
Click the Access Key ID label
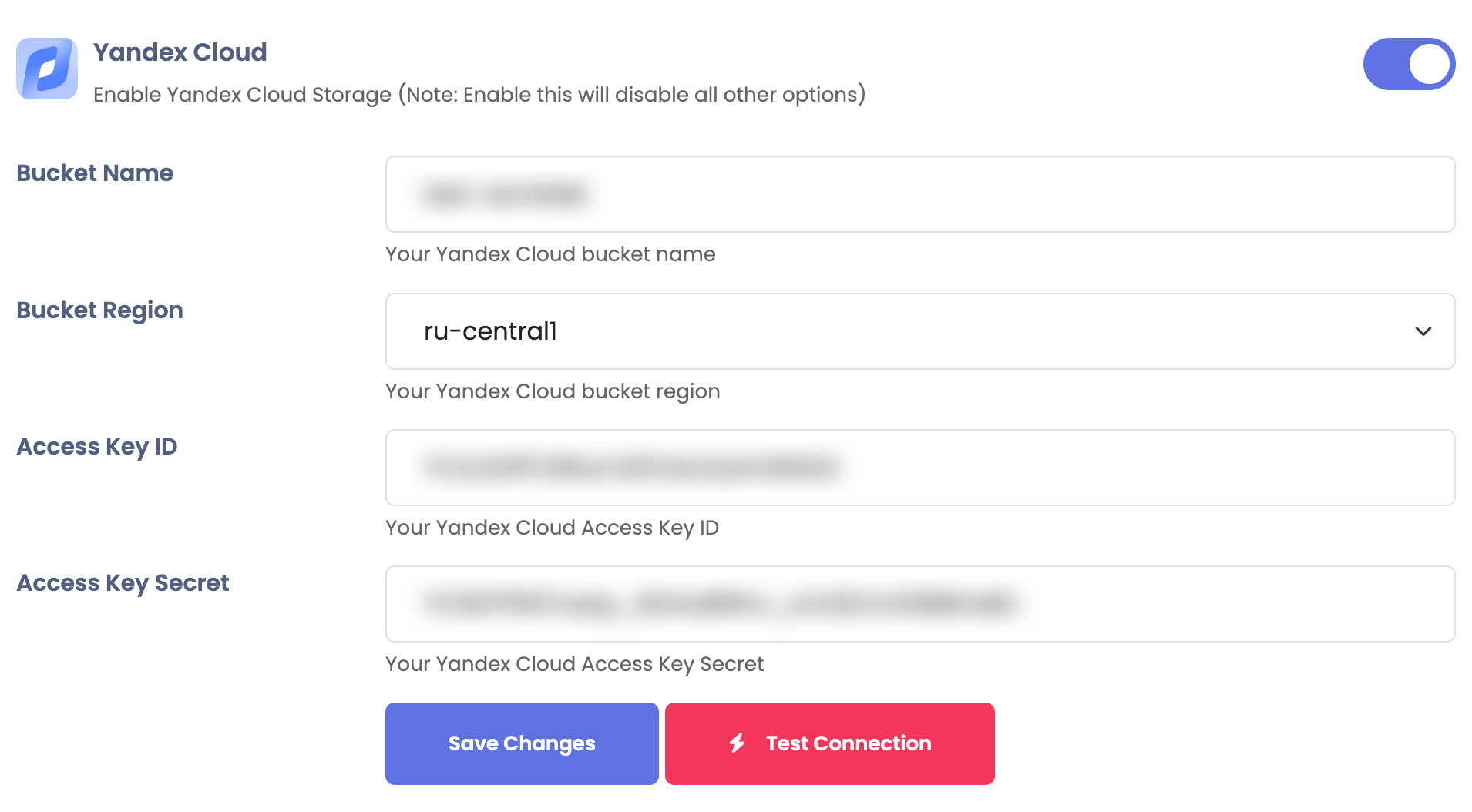(97, 447)
